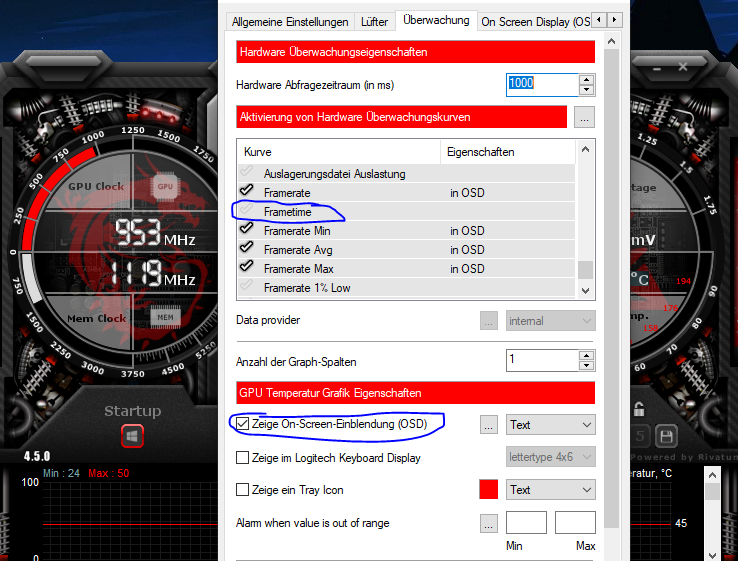Select the Überwachung tab

click(436, 20)
